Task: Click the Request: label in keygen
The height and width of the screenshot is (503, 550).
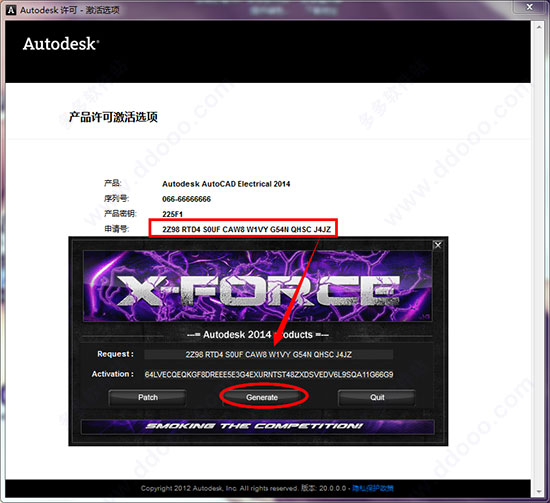Action: coord(115,354)
